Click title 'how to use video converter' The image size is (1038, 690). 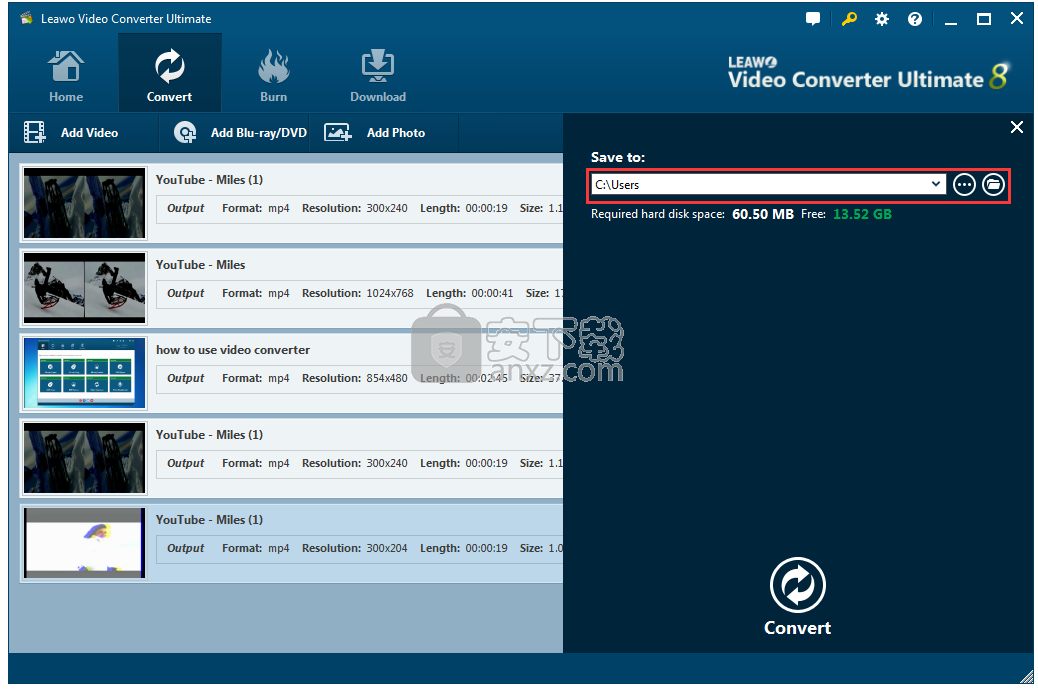click(233, 350)
